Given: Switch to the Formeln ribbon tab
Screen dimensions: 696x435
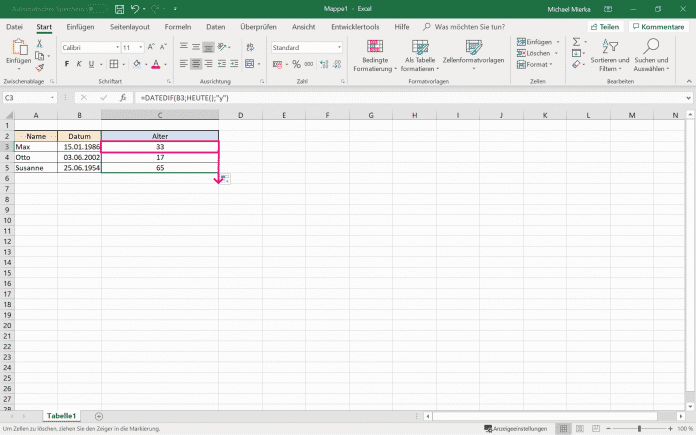Looking at the screenshot, I should point(178,26).
